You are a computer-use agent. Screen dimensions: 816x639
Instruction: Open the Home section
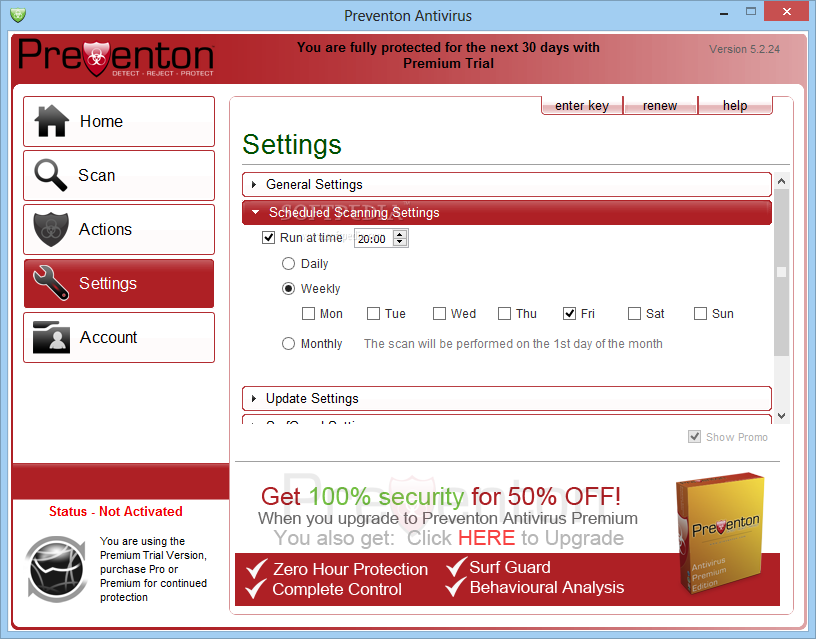119,121
